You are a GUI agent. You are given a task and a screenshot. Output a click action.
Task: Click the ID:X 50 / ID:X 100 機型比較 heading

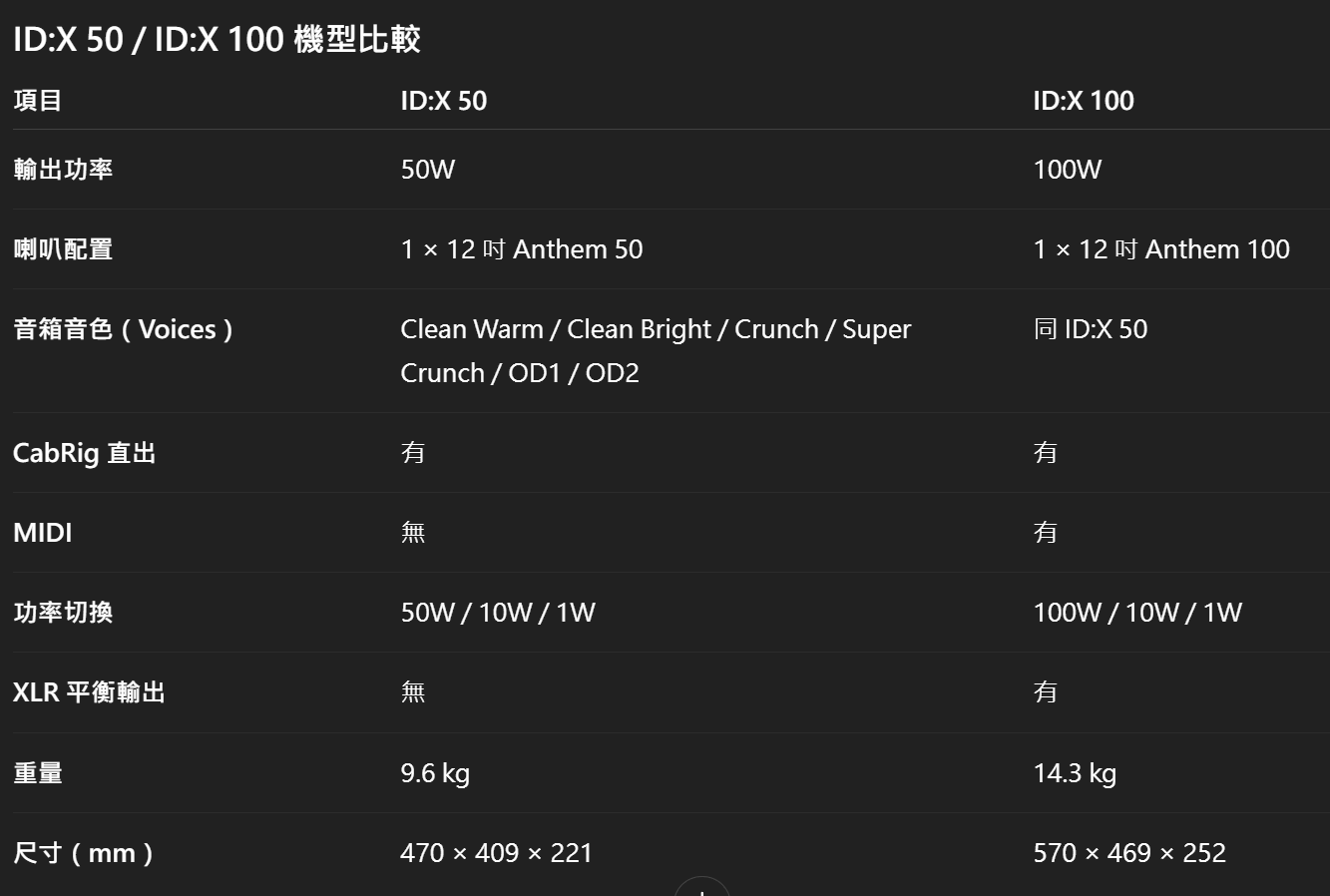coord(217,40)
